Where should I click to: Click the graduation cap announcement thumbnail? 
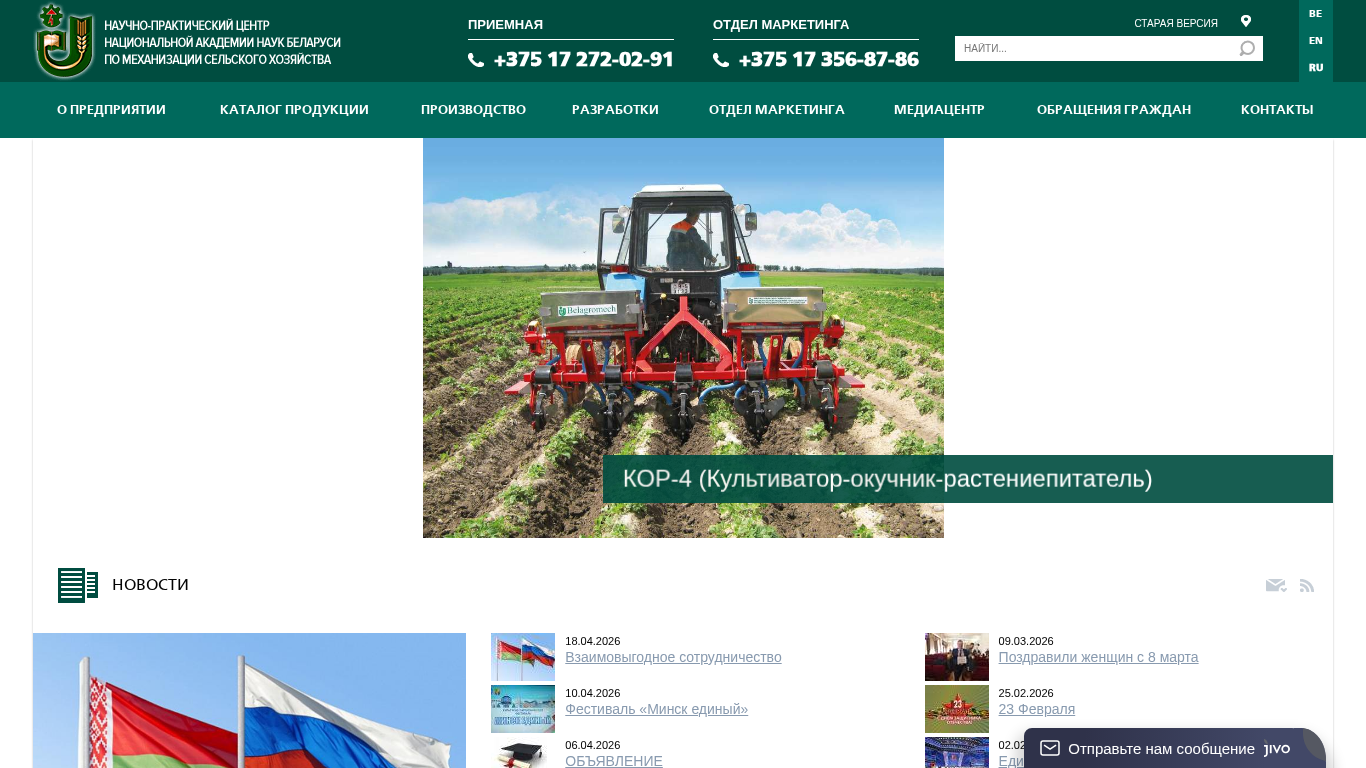coord(523,753)
